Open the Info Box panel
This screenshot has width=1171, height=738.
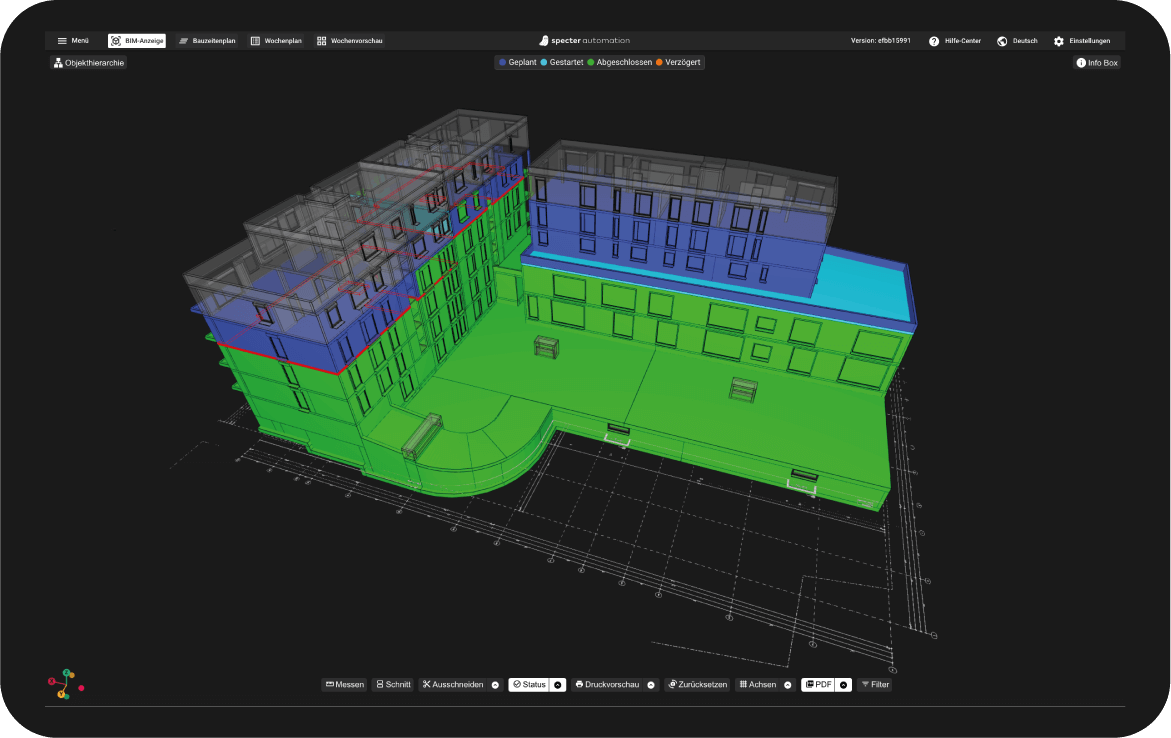[x=1096, y=62]
